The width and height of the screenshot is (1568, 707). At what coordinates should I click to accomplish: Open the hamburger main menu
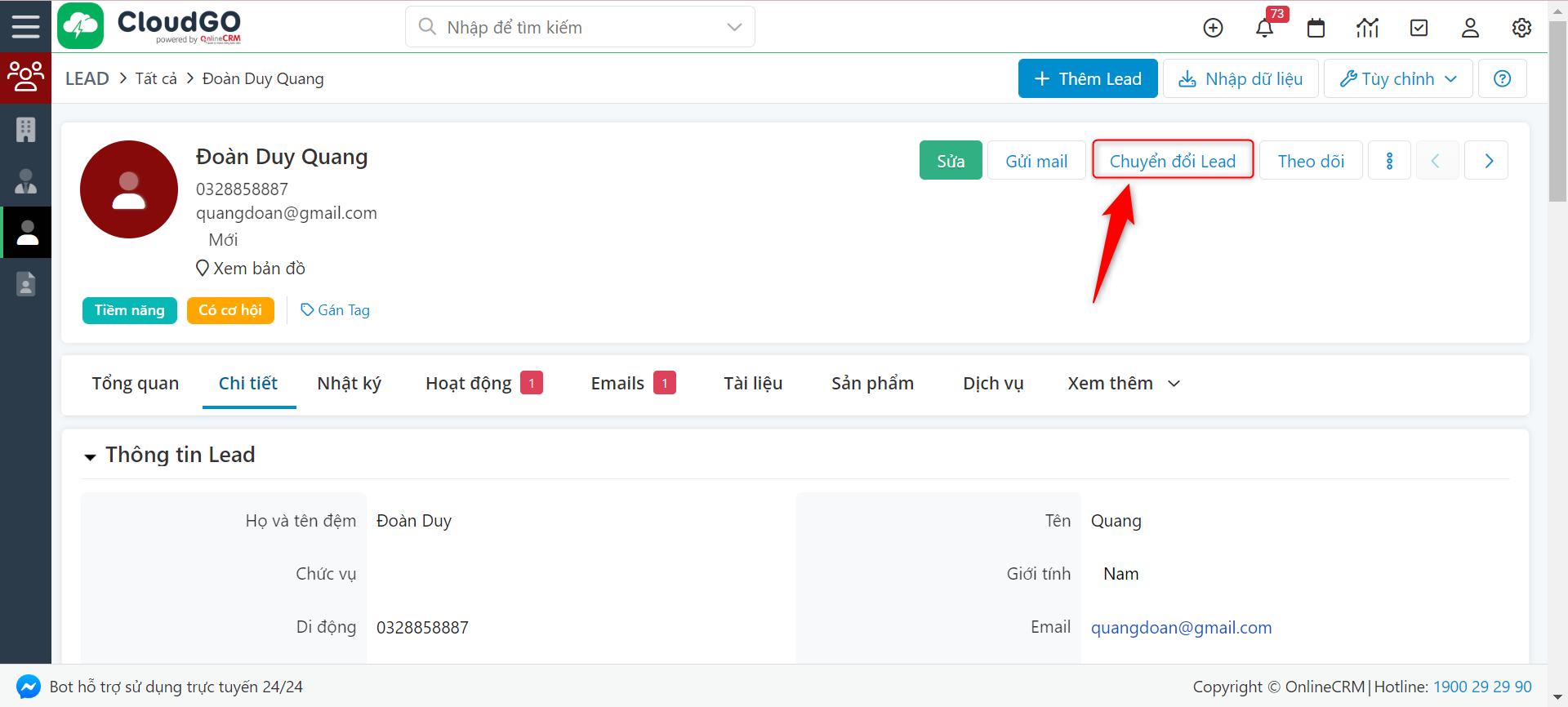(25, 26)
